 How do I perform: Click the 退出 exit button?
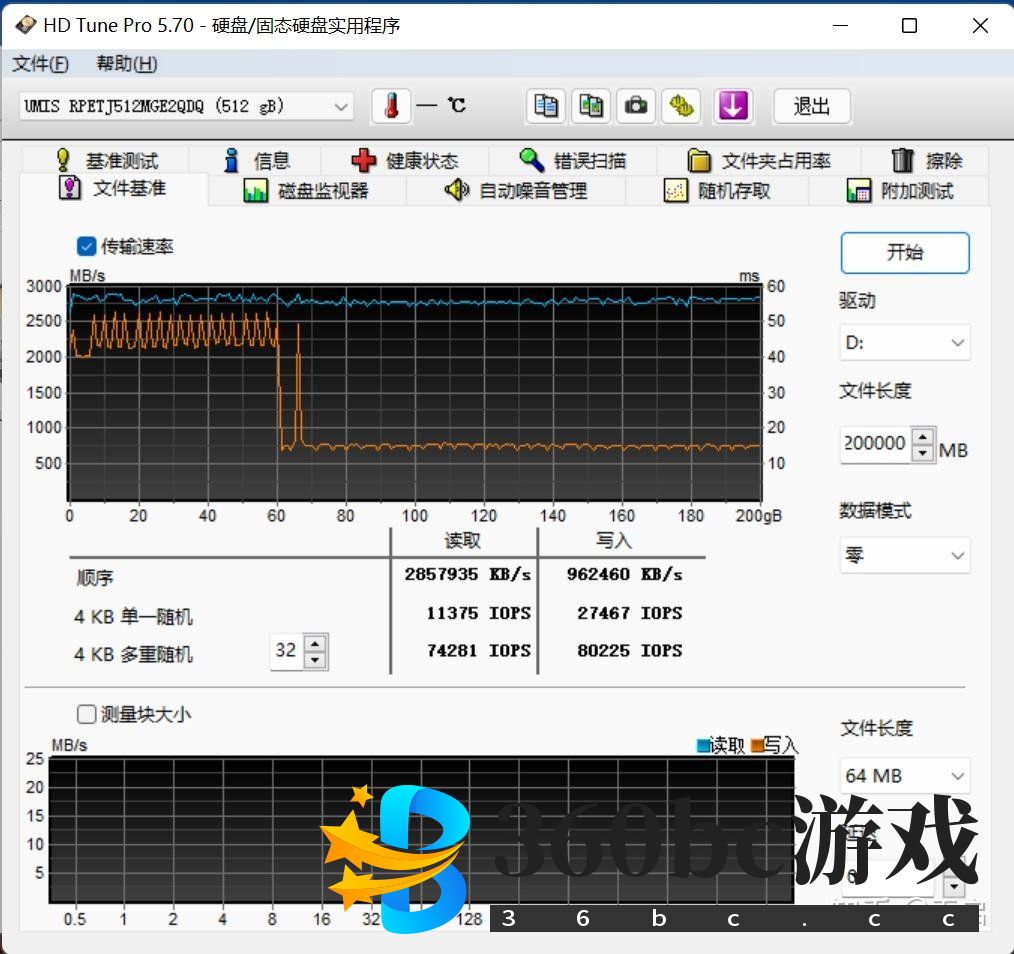(x=811, y=106)
